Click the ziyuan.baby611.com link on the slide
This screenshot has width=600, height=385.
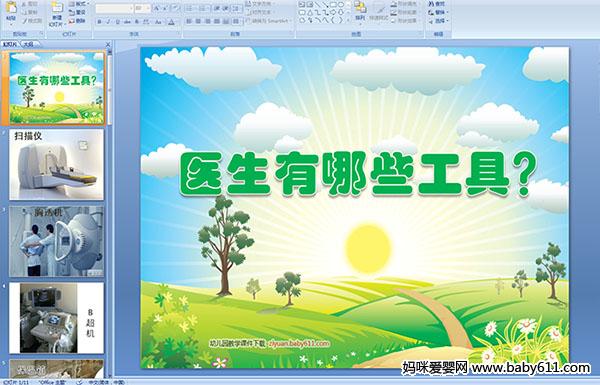point(298,343)
